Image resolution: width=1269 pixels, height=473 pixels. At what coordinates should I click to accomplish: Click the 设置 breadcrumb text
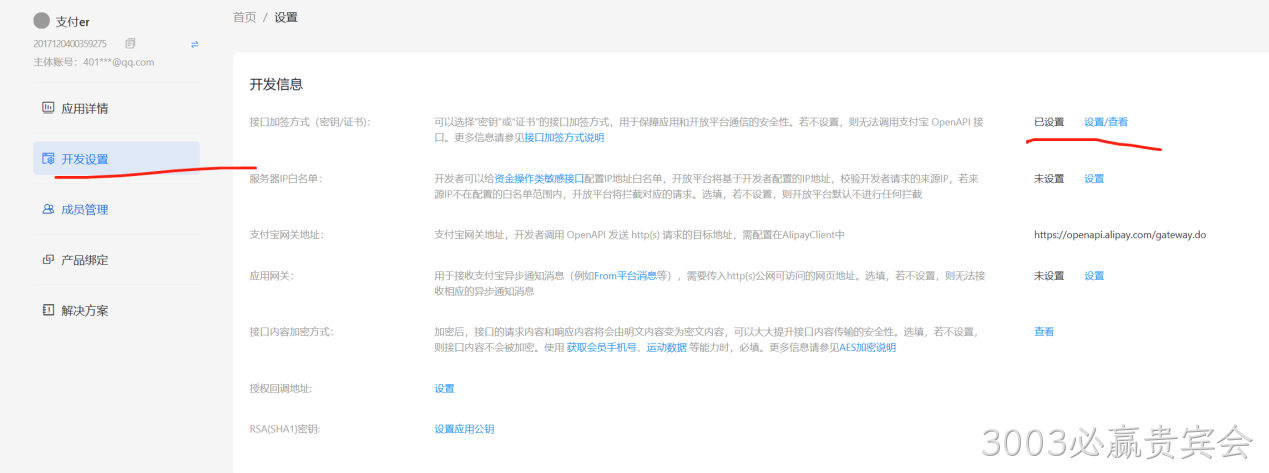click(x=286, y=17)
